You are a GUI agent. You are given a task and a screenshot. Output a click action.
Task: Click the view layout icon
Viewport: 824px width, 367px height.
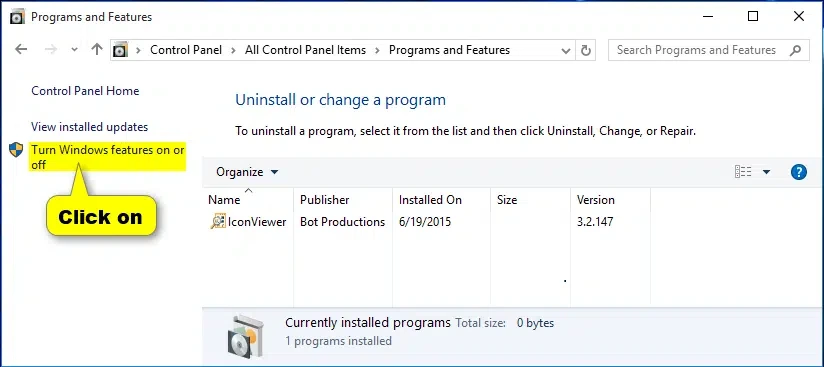743,172
